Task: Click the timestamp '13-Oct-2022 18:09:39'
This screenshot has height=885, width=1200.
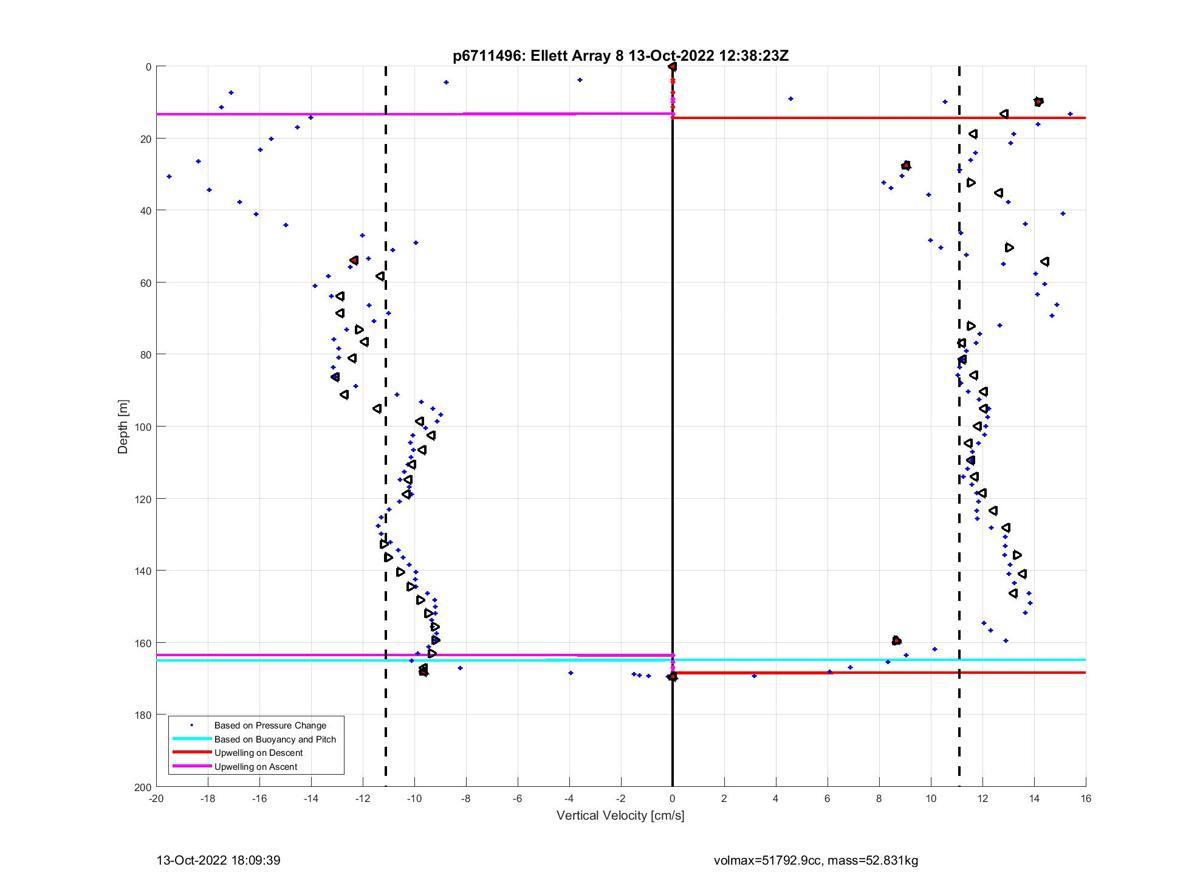Action: click(x=218, y=860)
